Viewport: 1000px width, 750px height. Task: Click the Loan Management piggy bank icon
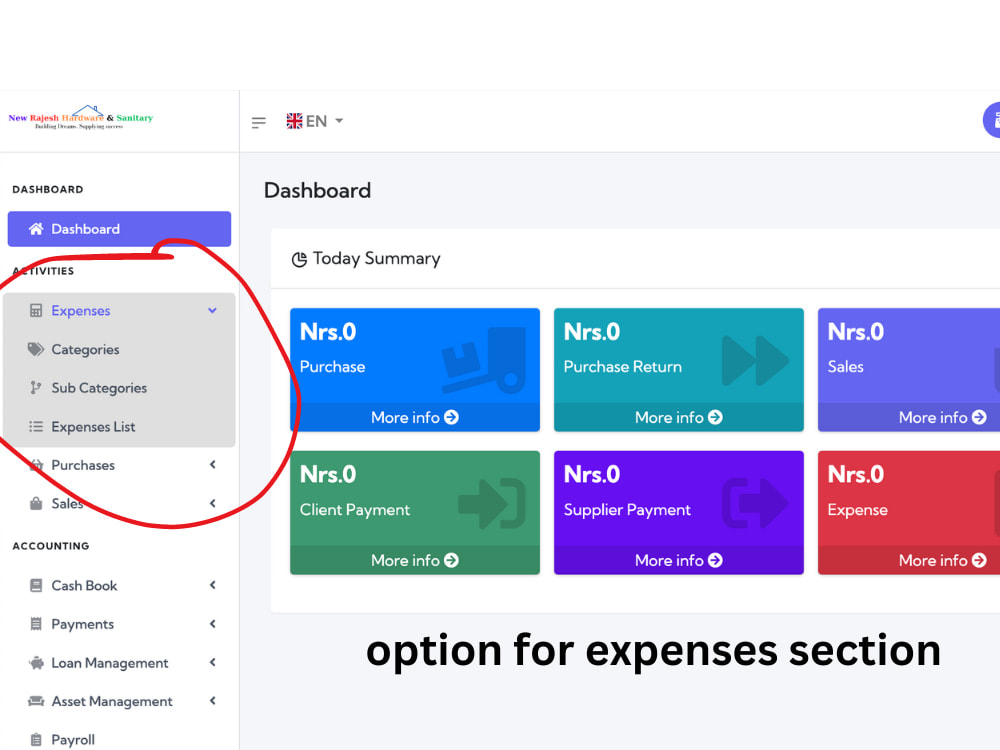coord(36,663)
